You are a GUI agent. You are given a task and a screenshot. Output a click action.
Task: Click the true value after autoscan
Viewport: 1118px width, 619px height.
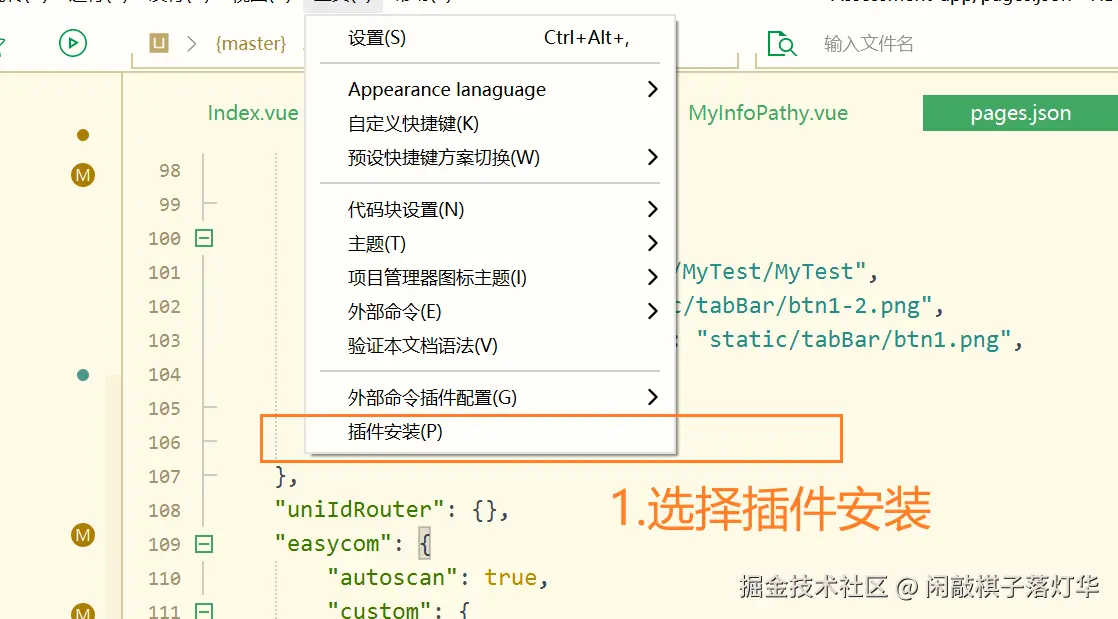click(511, 578)
